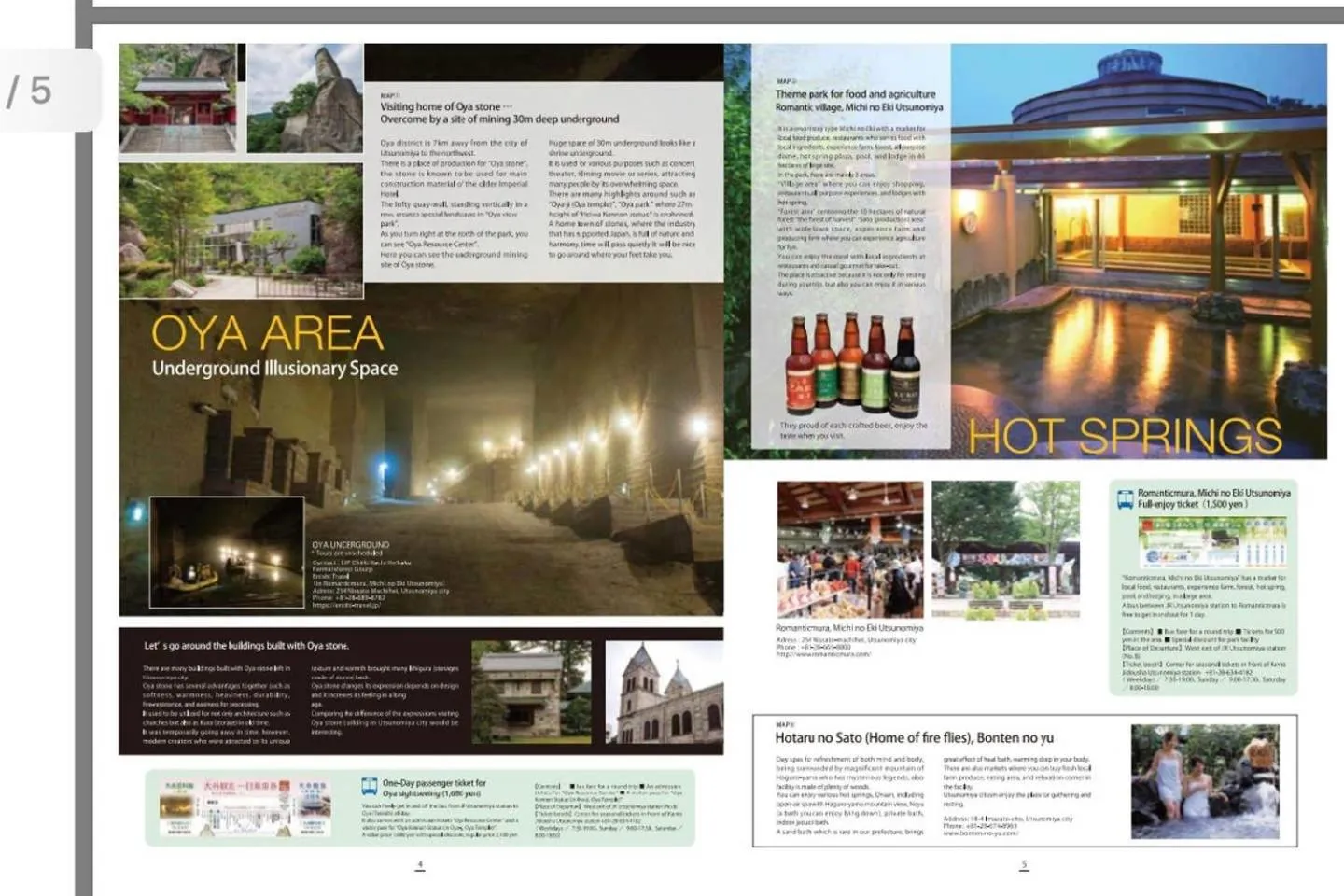Select the crowded indoor market photo
Viewport: 1344px width, 896px height.
click(849, 549)
